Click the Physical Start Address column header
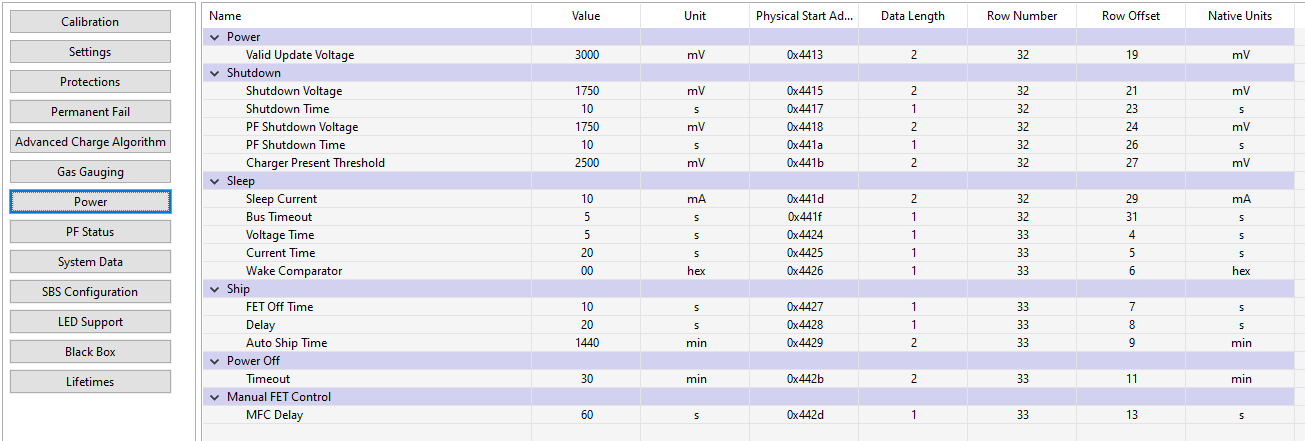 (x=804, y=16)
